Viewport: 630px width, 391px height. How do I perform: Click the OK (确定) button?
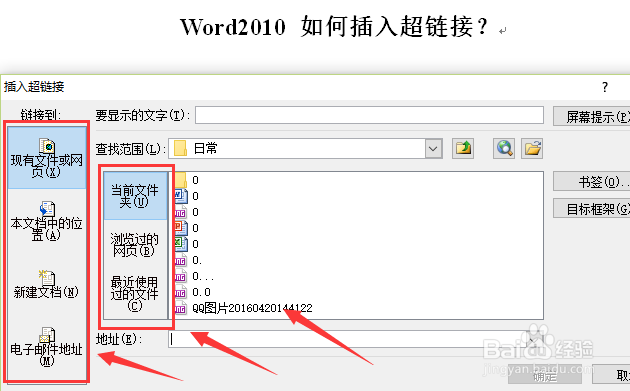(x=544, y=376)
